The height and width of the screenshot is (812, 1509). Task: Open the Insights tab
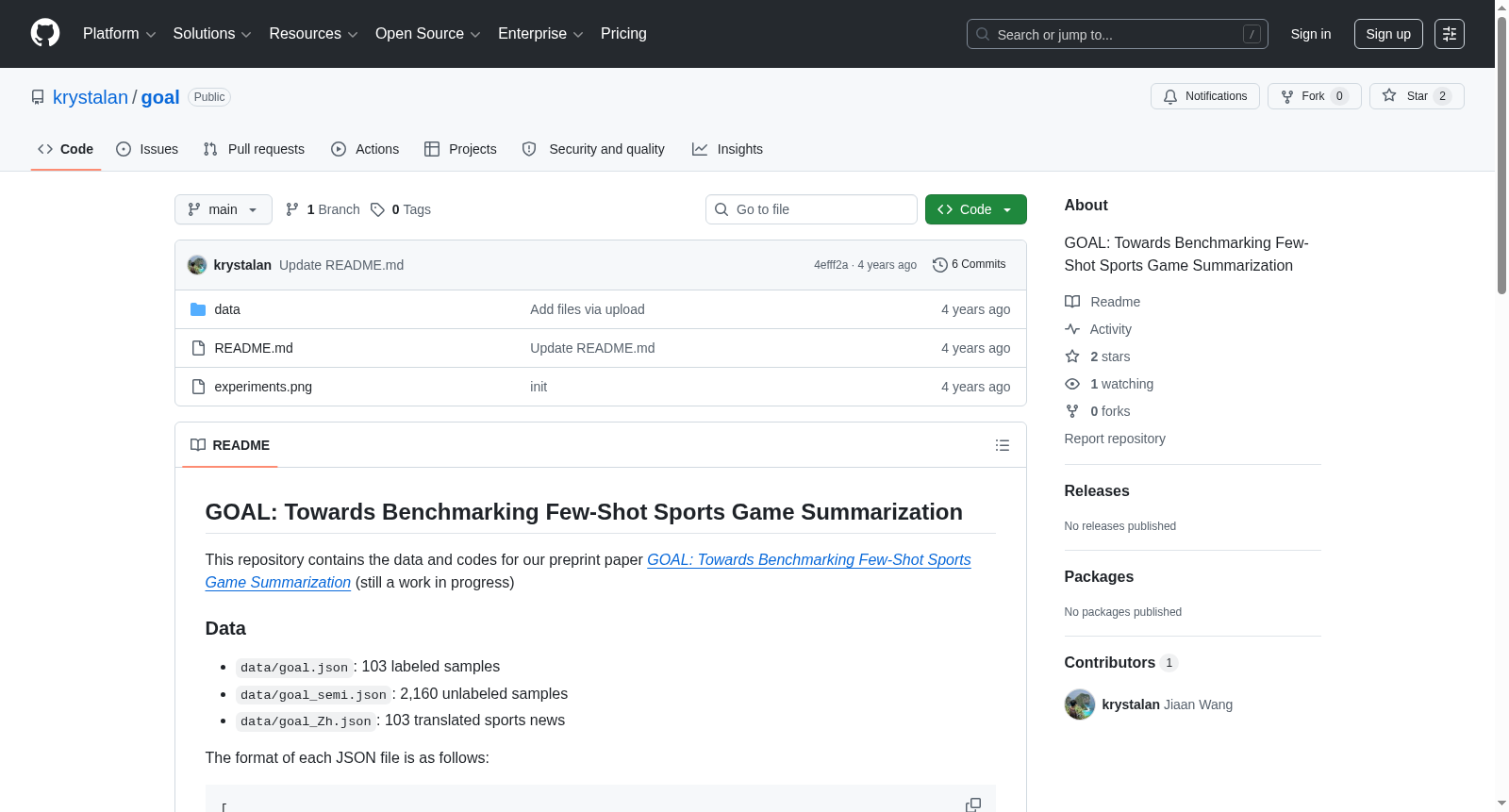pyautogui.click(x=727, y=149)
